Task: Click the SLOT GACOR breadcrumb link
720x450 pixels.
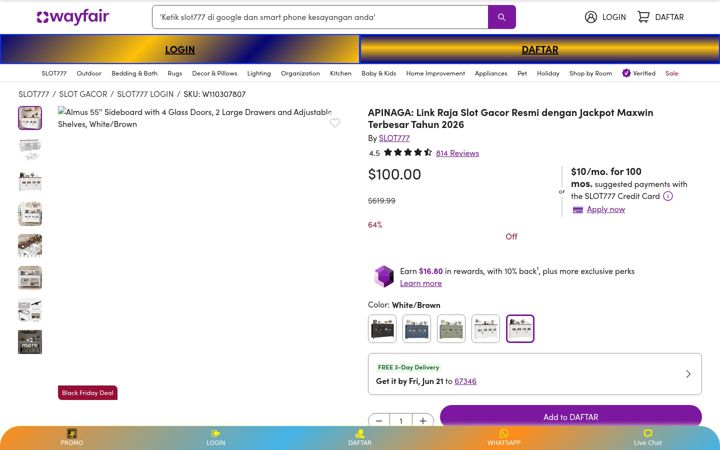Action: click(83, 94)
